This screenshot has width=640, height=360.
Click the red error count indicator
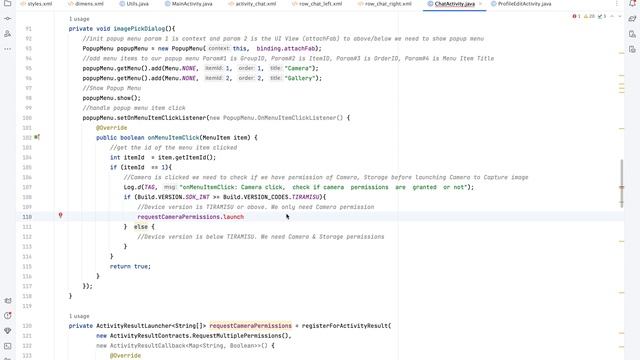[x=576, y=16]
